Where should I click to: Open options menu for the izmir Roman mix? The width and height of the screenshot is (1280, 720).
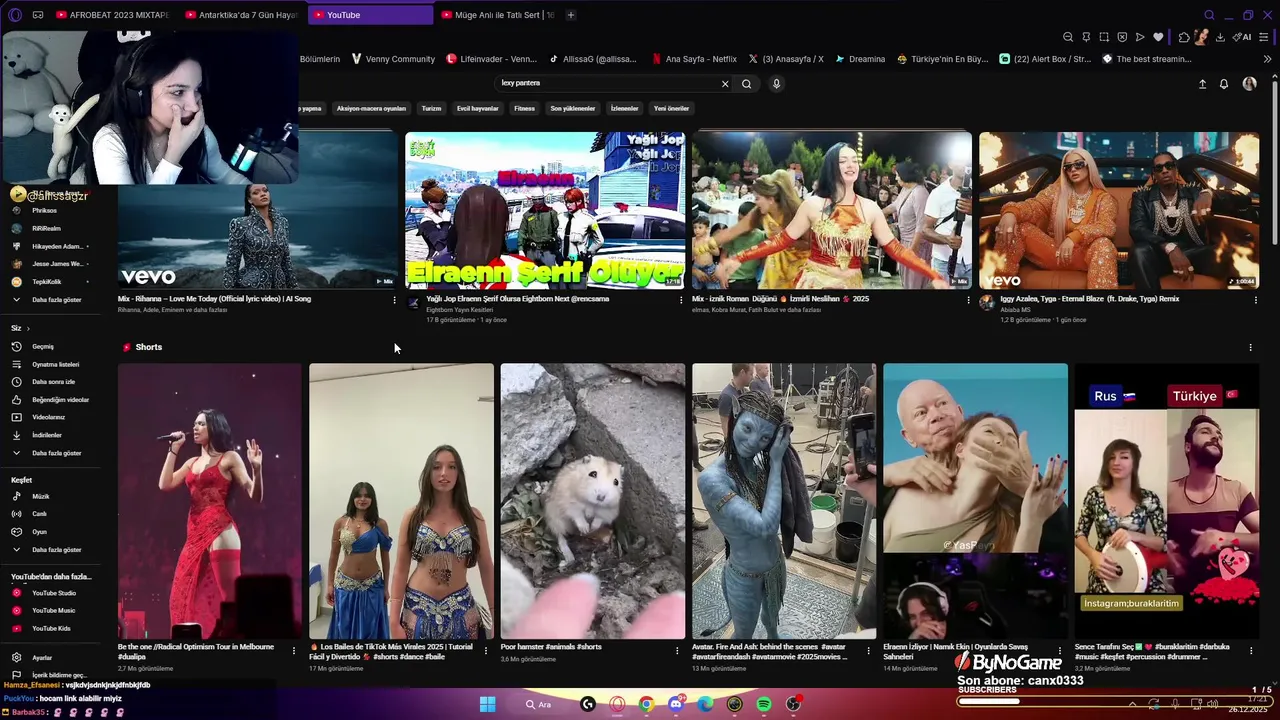(968, 300)
